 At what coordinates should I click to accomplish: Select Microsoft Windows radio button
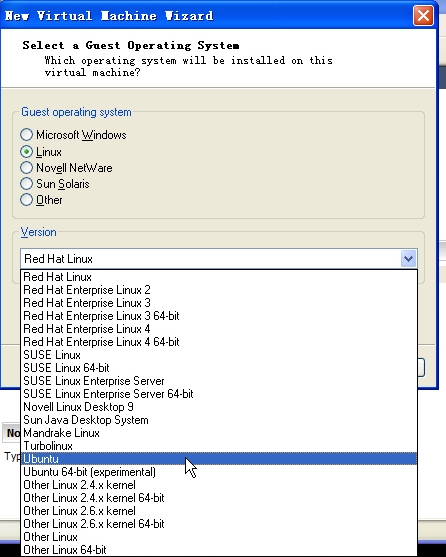[x=27, y=135]
